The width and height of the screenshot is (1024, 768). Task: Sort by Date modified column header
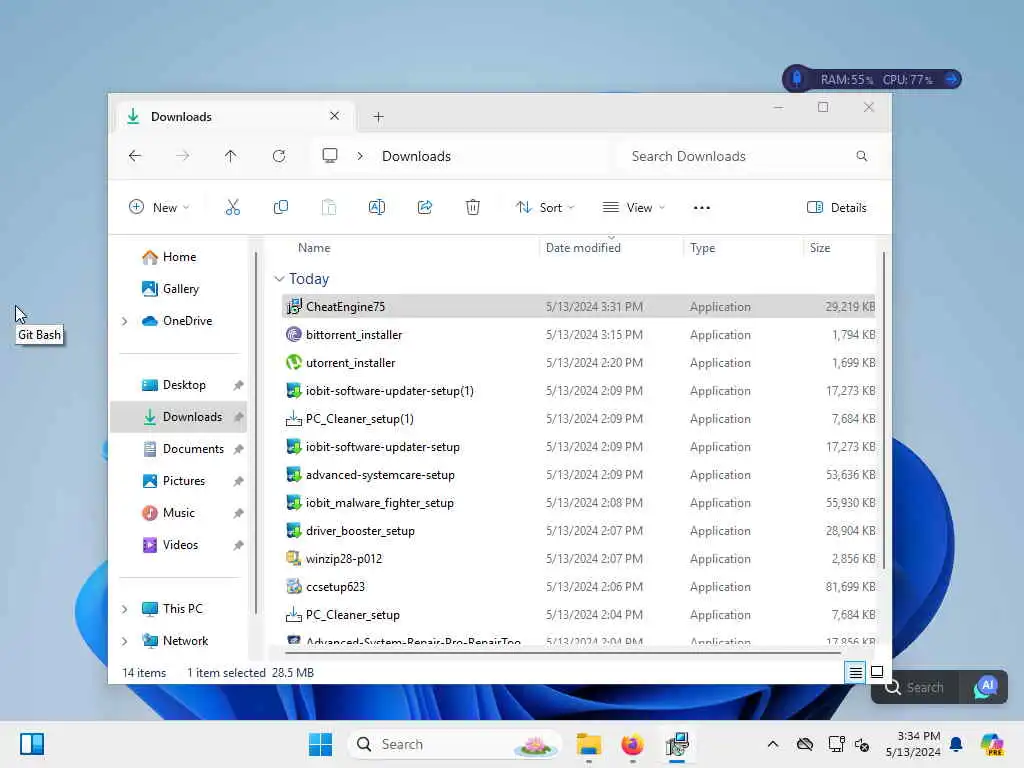pyautogui.click(x=583, y=248)
